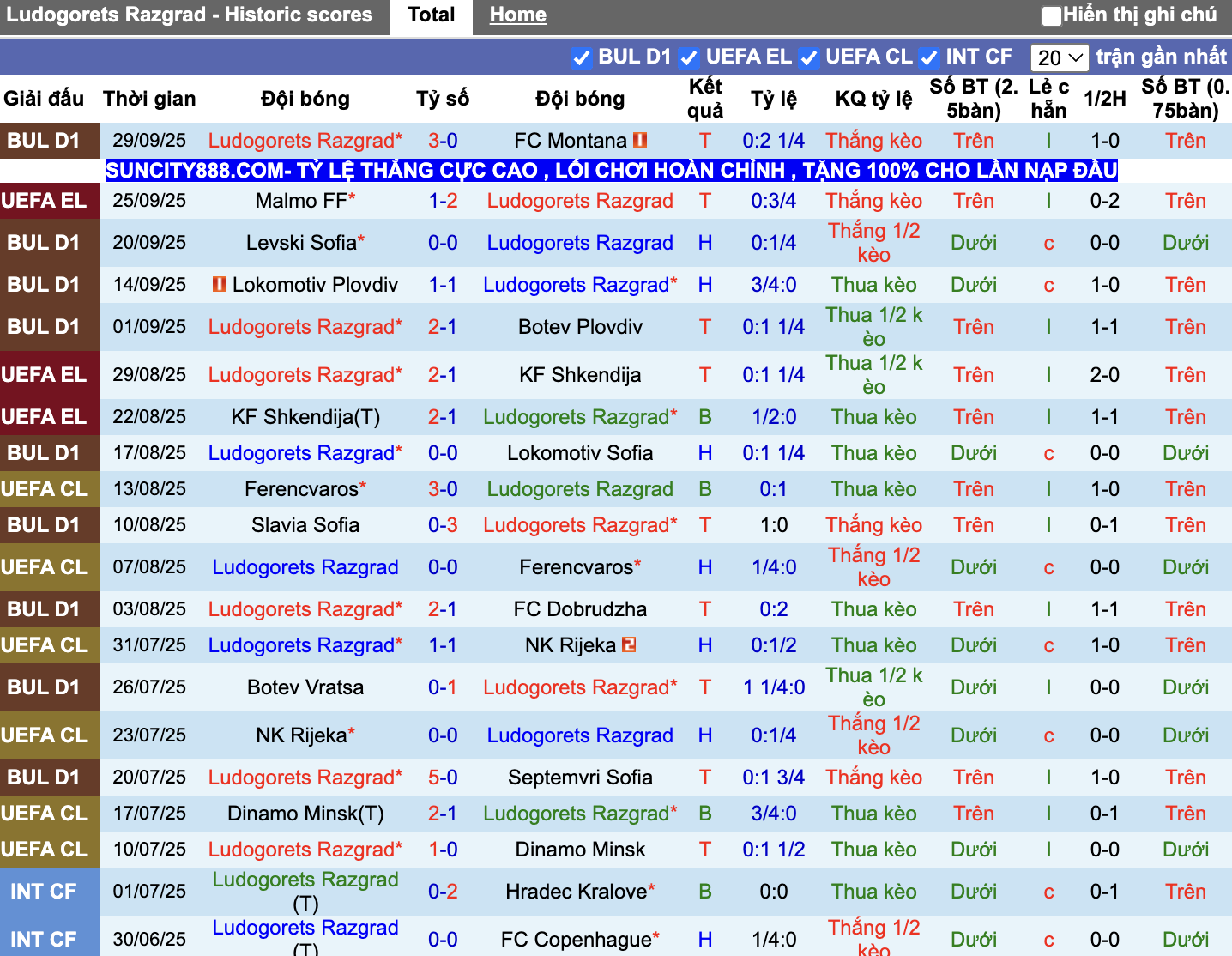Screen dimensions: 1232x956
Task: Click the SUNCITY888.COM banner advertisement
Action: [x=612, y=170]
